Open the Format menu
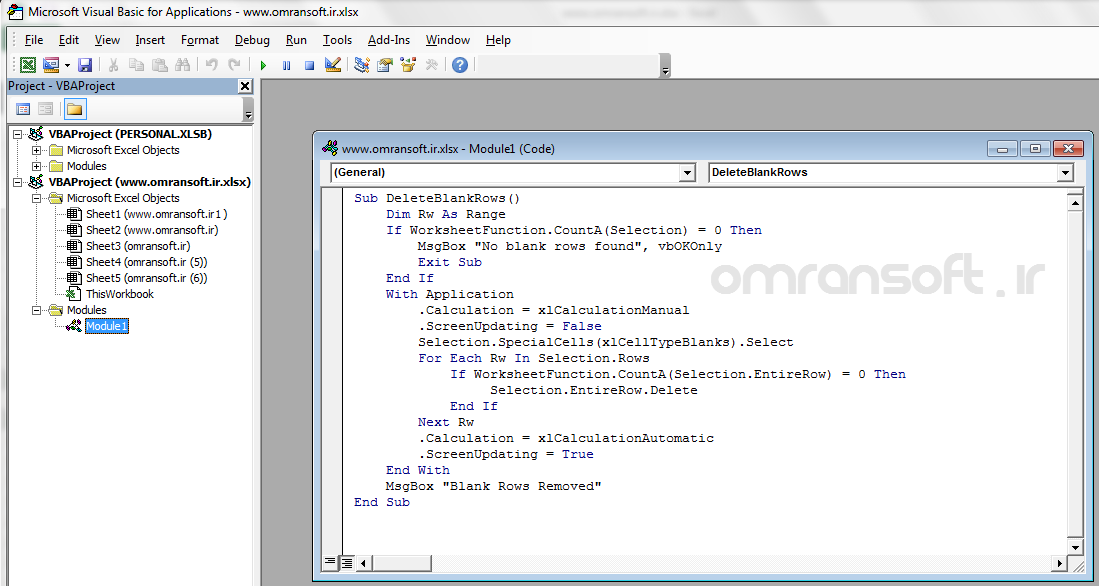This screenshot has width=1099, height=586. (x=200, y=40)
